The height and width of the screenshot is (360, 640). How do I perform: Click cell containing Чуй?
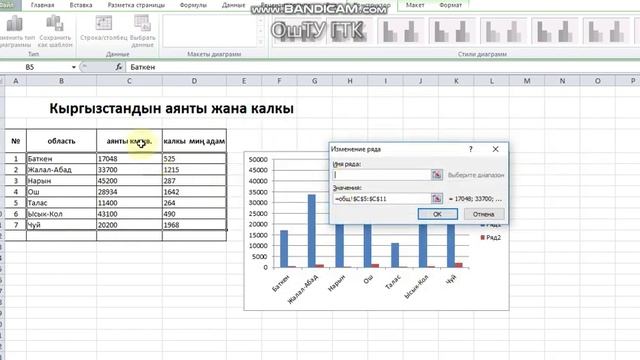(61, 224)
